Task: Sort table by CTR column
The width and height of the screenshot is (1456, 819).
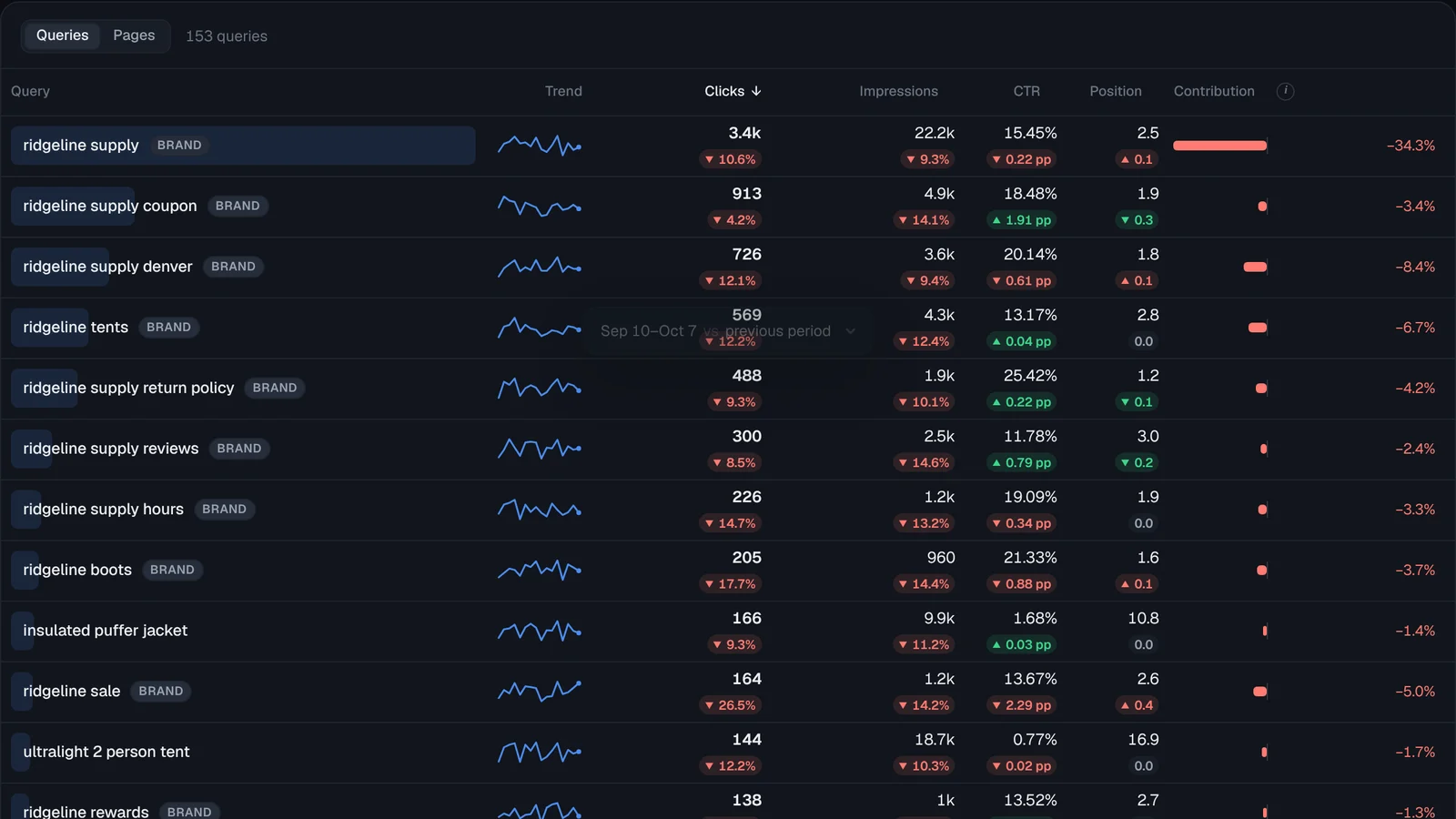Action: coord(1026,91)
